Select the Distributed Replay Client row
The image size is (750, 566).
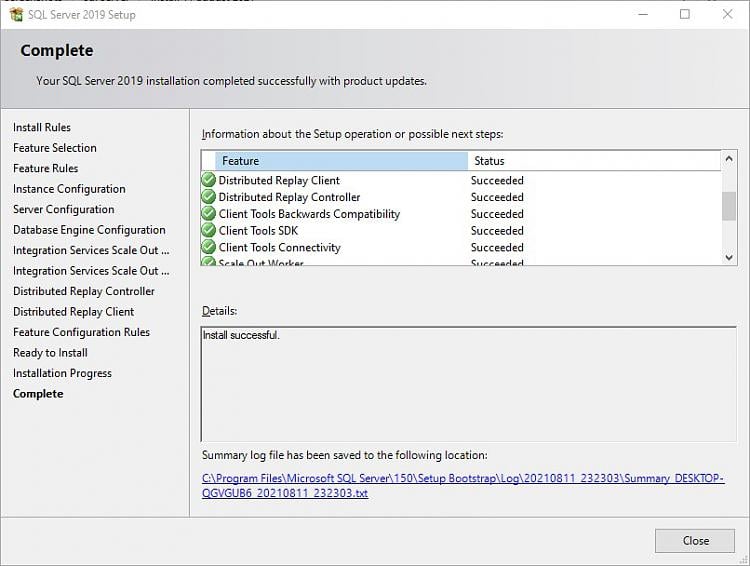coord(461,180)
